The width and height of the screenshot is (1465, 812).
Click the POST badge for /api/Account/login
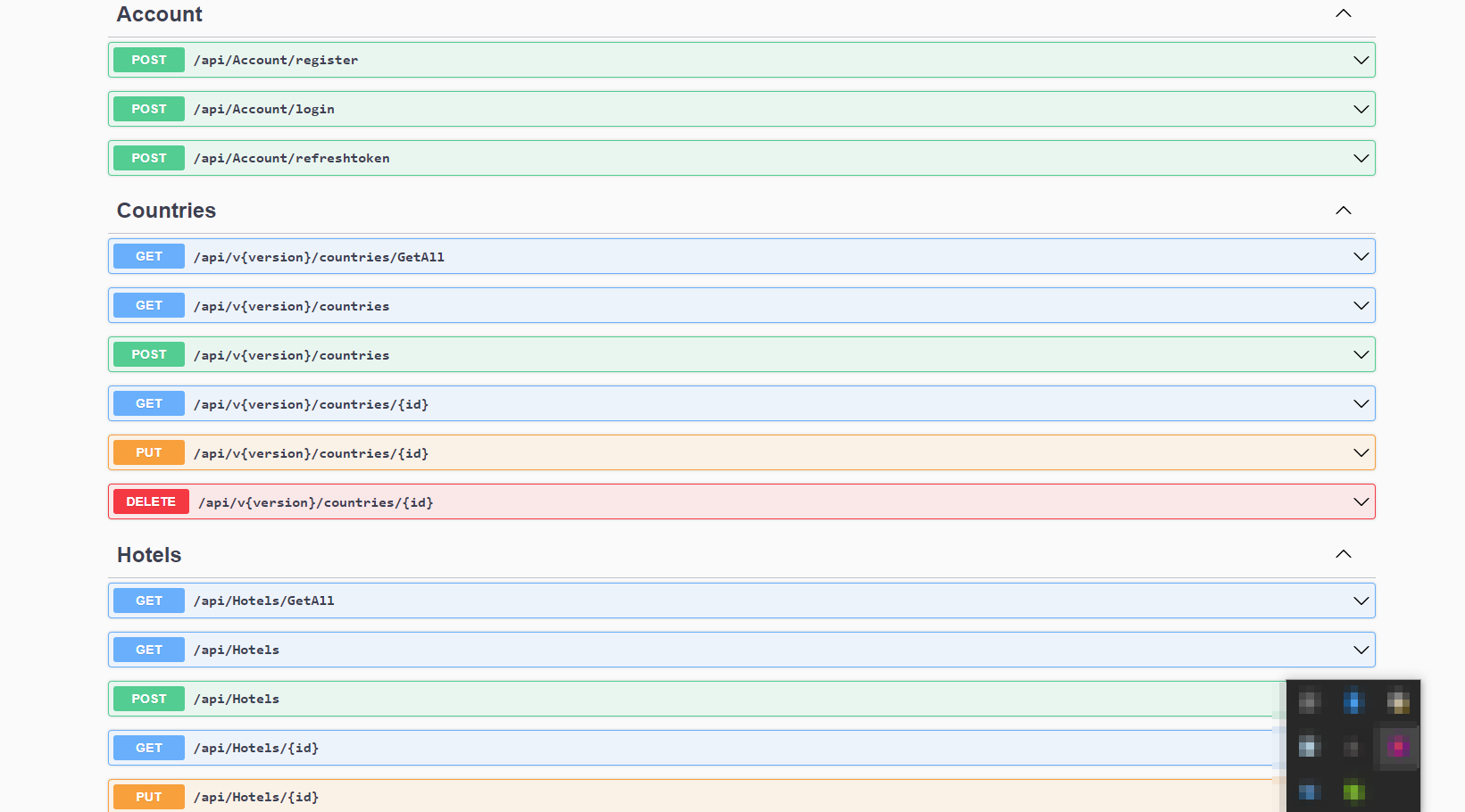point(149,109)
